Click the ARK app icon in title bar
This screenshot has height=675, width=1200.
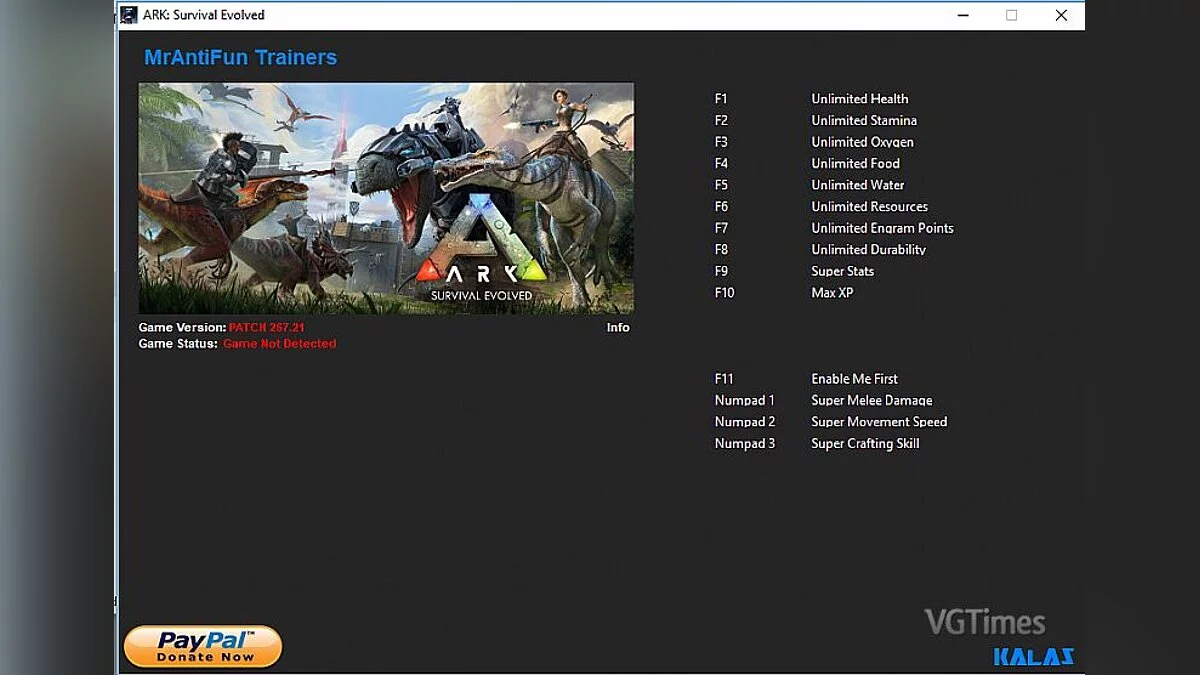pos(129,15)
